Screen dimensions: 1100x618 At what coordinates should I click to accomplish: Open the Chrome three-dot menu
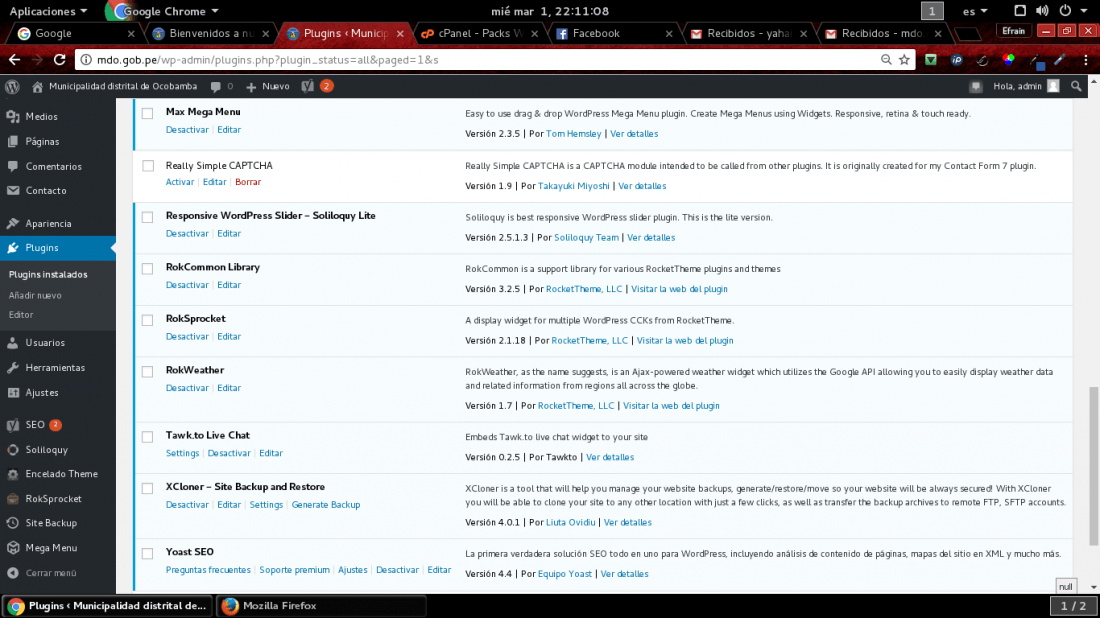[x=1085, y=60]
